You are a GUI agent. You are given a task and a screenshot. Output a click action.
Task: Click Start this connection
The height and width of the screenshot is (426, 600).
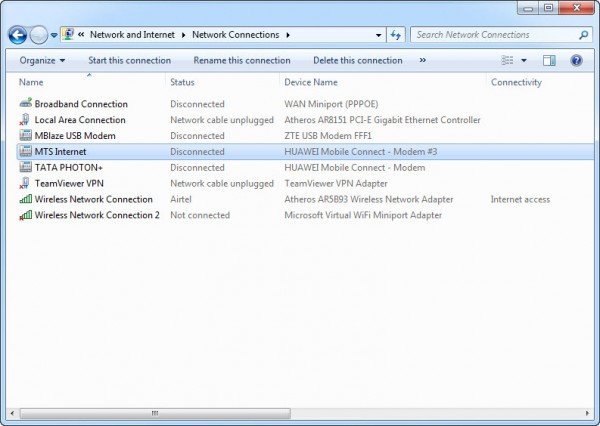coord(129,61)
